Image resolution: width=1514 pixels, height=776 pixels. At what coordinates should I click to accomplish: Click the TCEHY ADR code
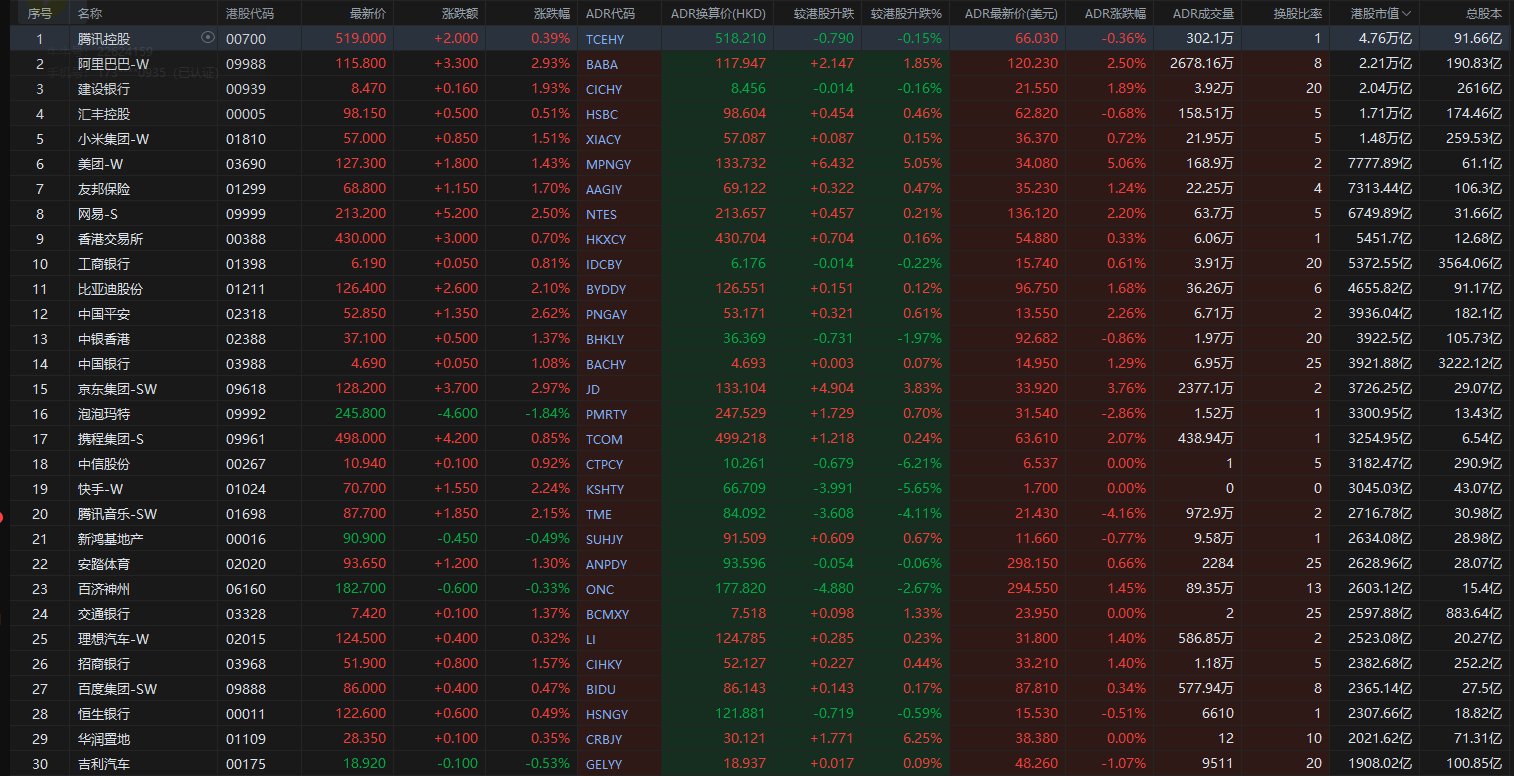click(605, 39)
